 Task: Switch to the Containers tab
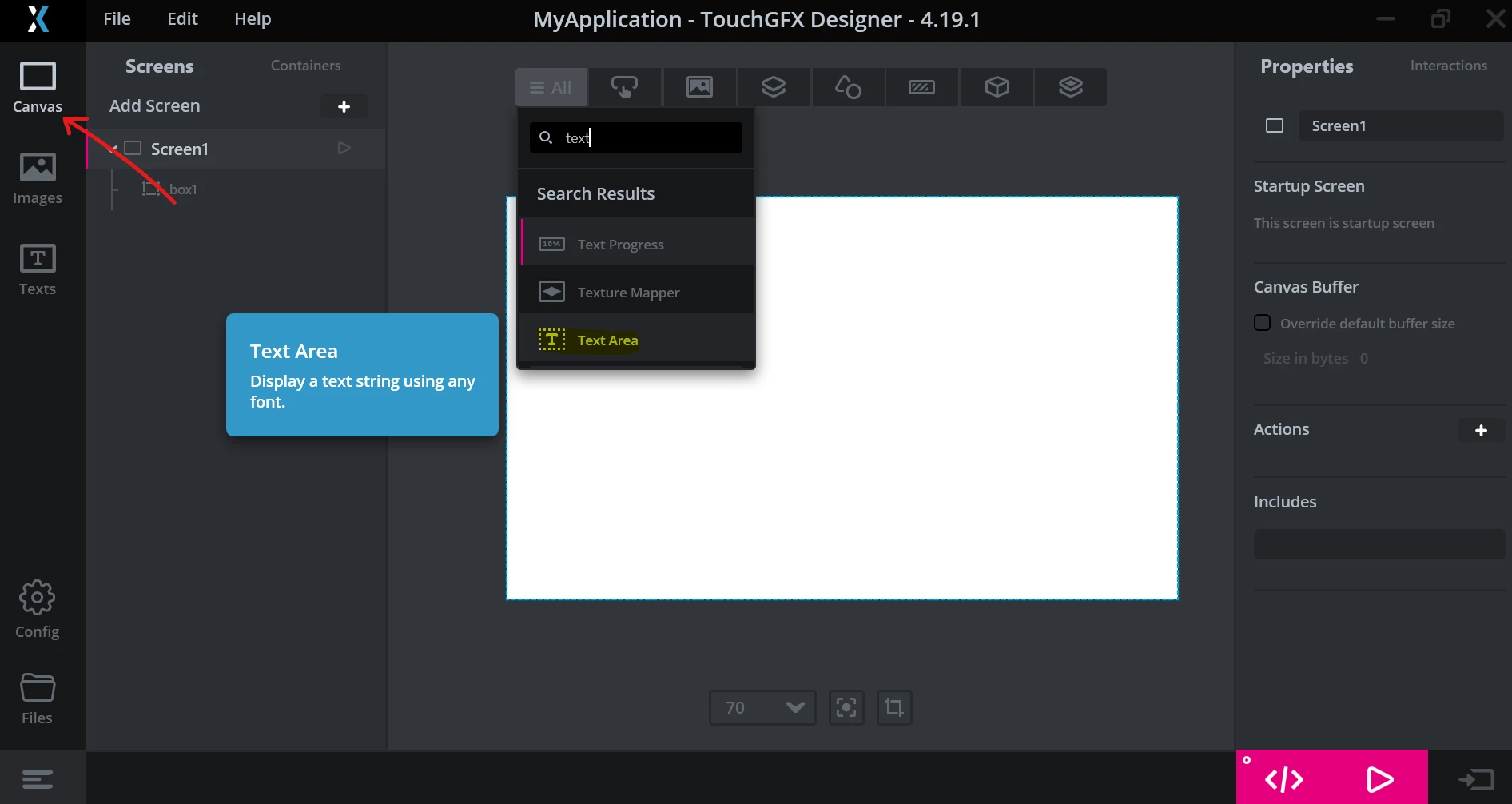pos(305,66)
